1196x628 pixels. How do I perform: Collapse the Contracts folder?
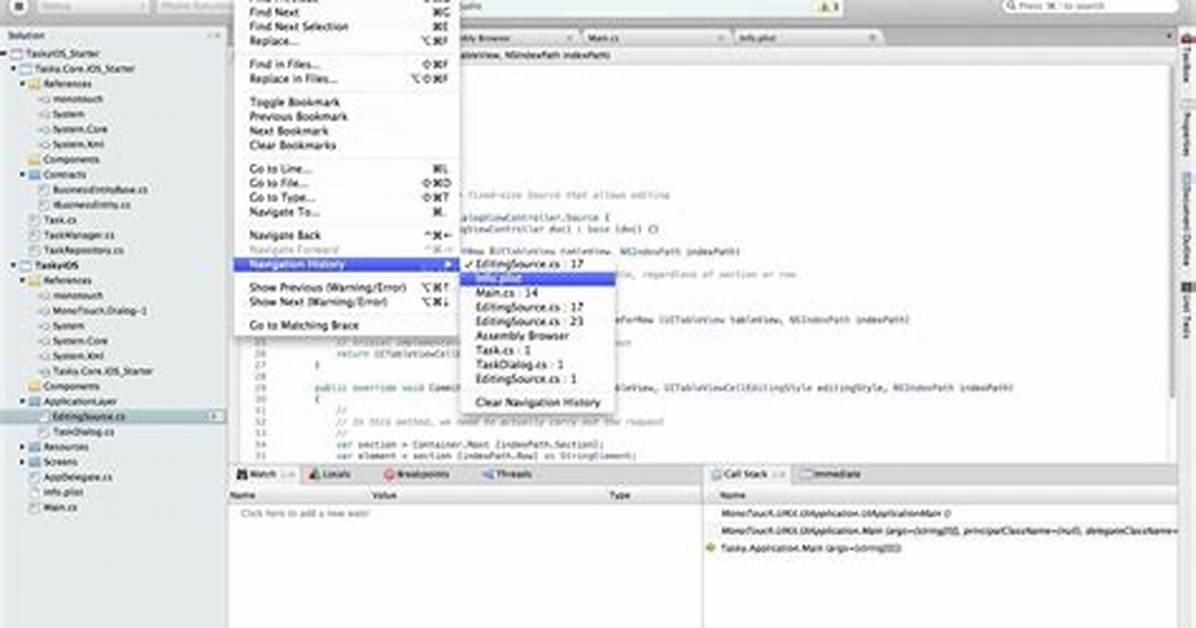pos(23,175)
